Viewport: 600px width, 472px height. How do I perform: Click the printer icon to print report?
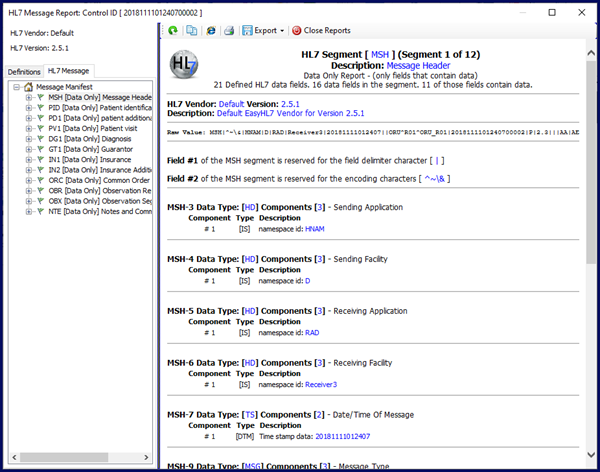click(x=229, y=31)
